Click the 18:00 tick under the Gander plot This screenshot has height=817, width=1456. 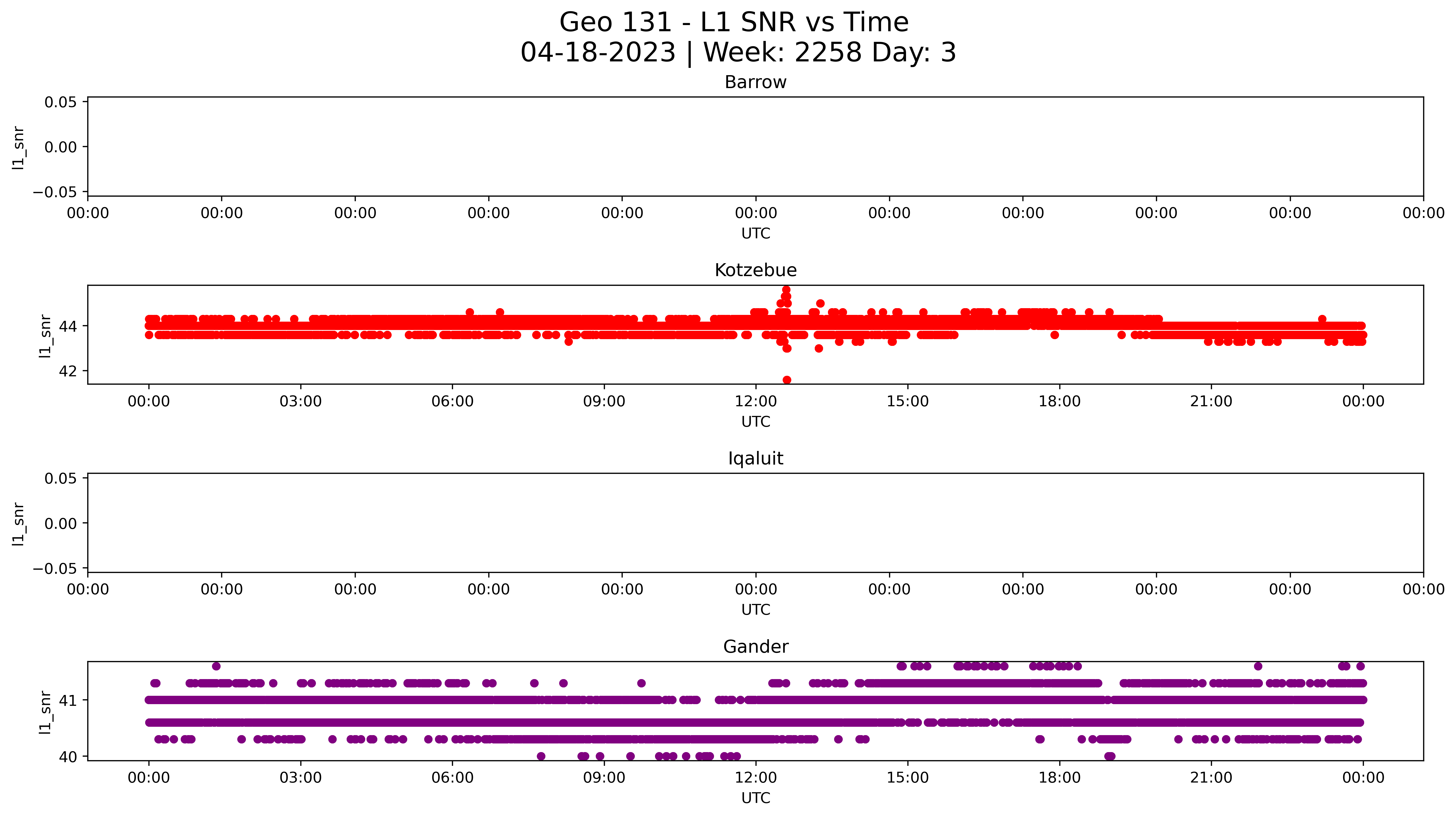click(1059, 778)
